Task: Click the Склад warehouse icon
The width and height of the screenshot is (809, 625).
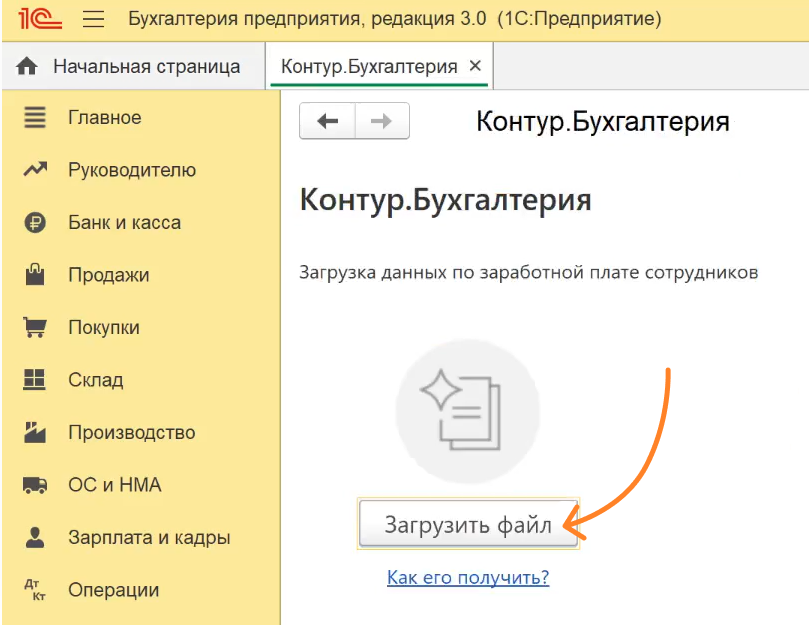Action: [x=35, y=379]
